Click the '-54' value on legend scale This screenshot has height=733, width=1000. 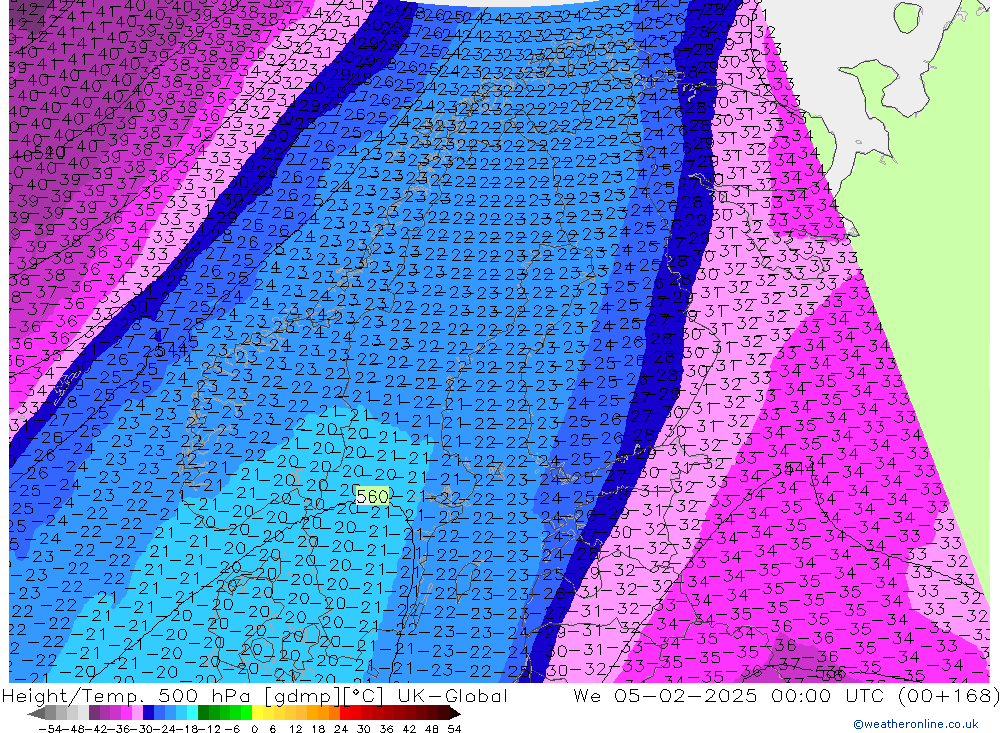(48, 728)
